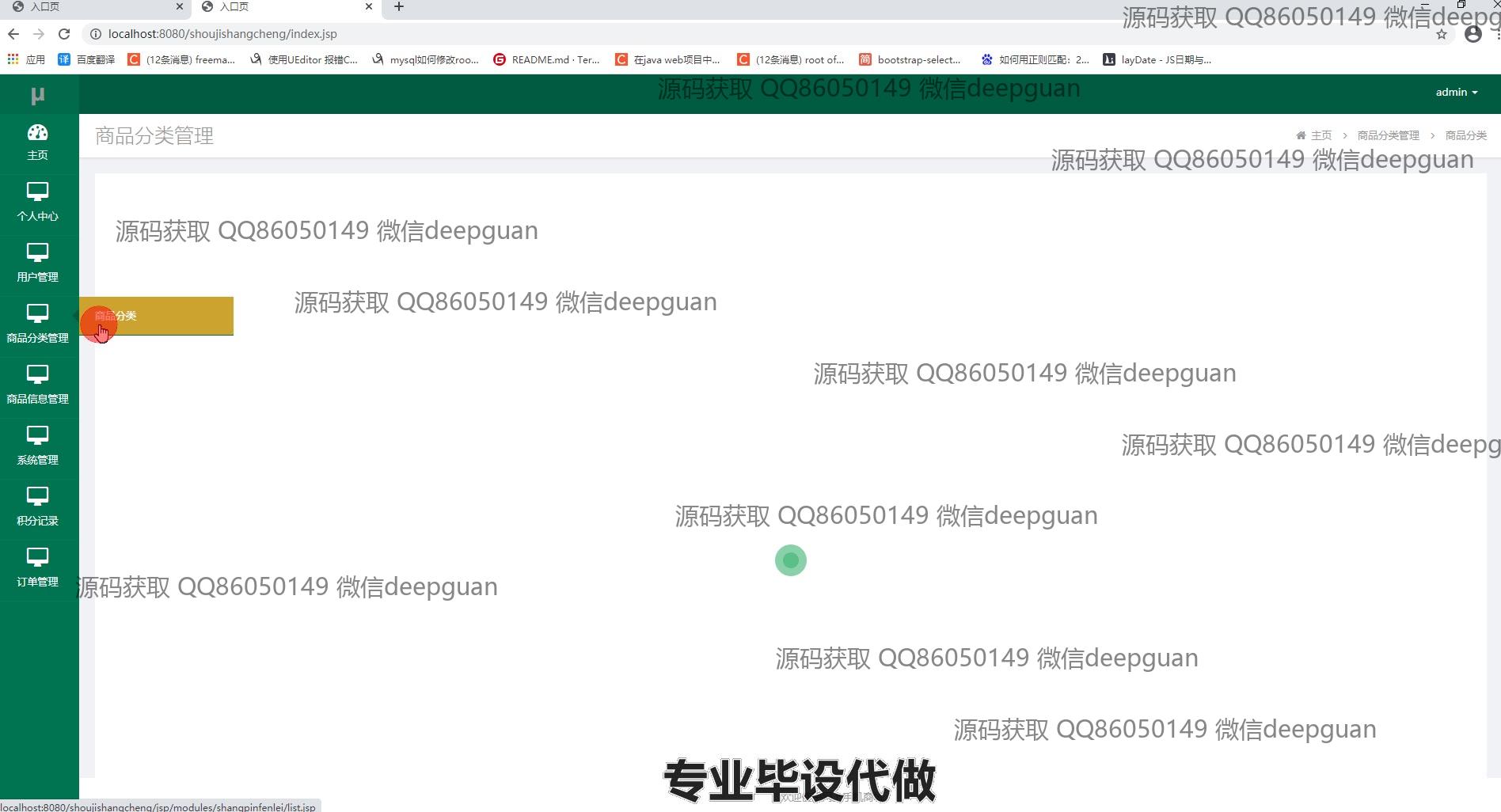1501x812 pixels.
Task: Reload the current page
Action: pyautogui.click(x=64, y=34)
